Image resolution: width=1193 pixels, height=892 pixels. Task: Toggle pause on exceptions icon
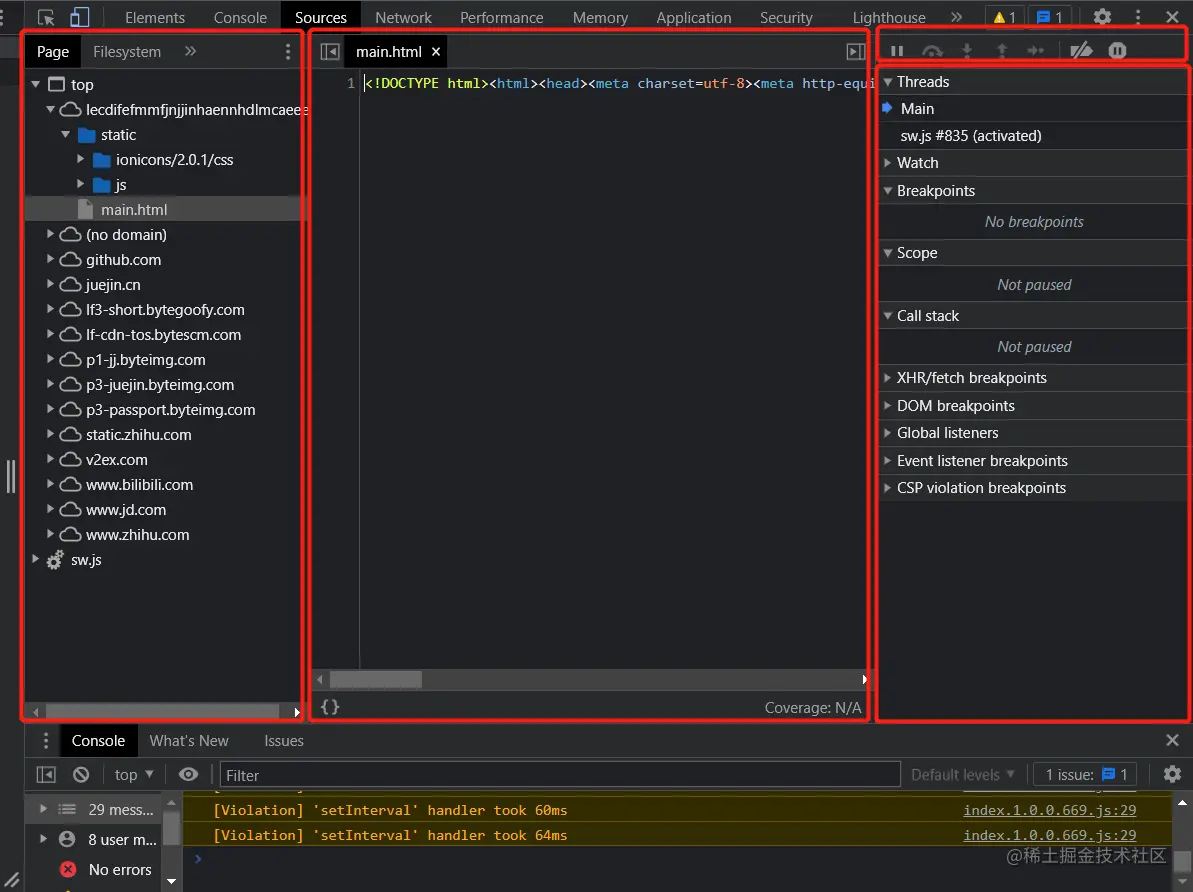pyautogui.click(x=1117, y=50)
